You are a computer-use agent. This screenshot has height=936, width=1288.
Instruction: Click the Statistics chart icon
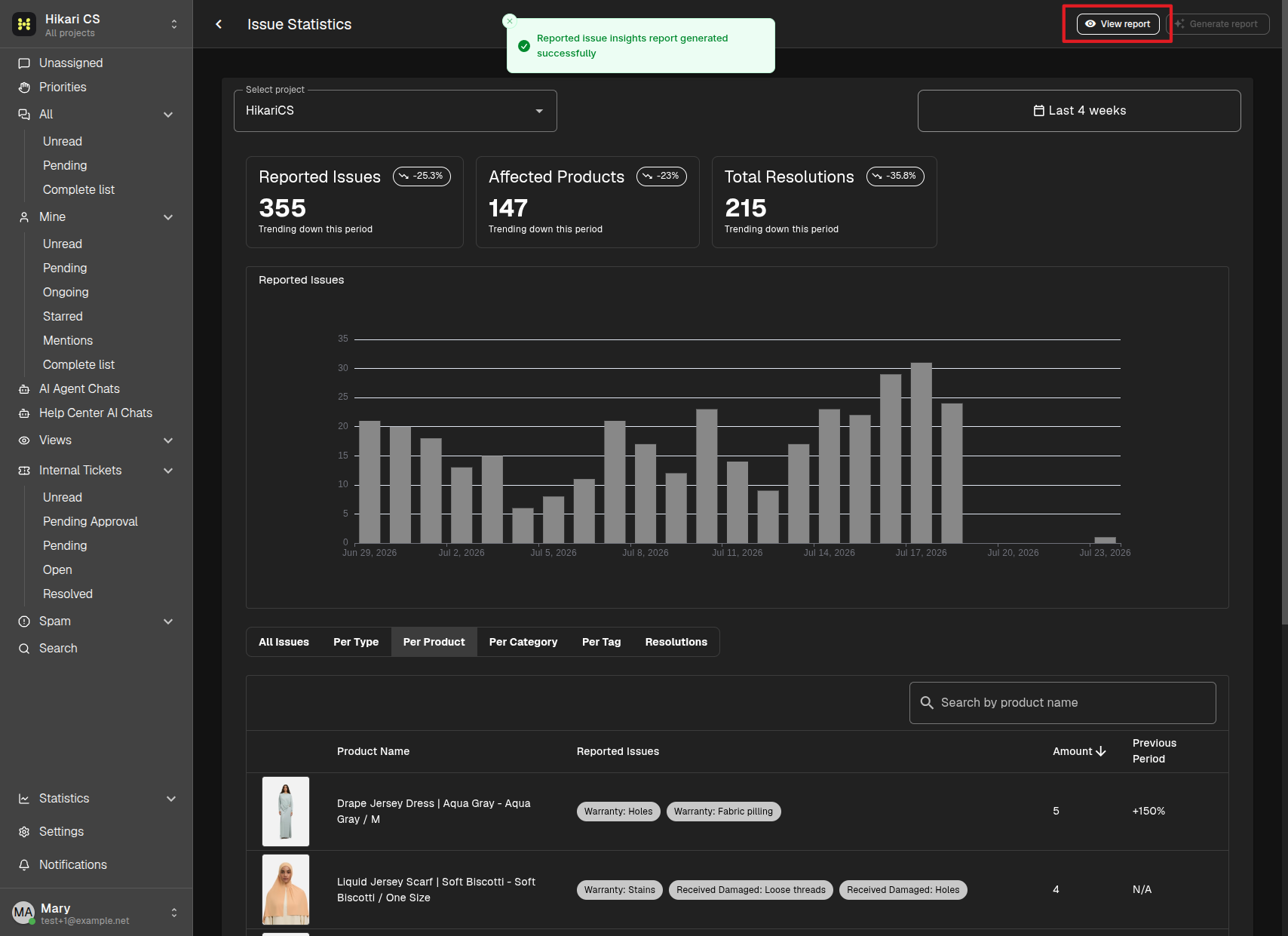24,799
